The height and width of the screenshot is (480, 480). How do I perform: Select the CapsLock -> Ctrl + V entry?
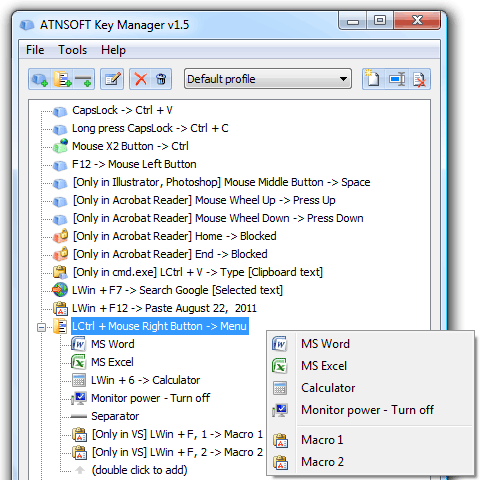coord(122,110)
